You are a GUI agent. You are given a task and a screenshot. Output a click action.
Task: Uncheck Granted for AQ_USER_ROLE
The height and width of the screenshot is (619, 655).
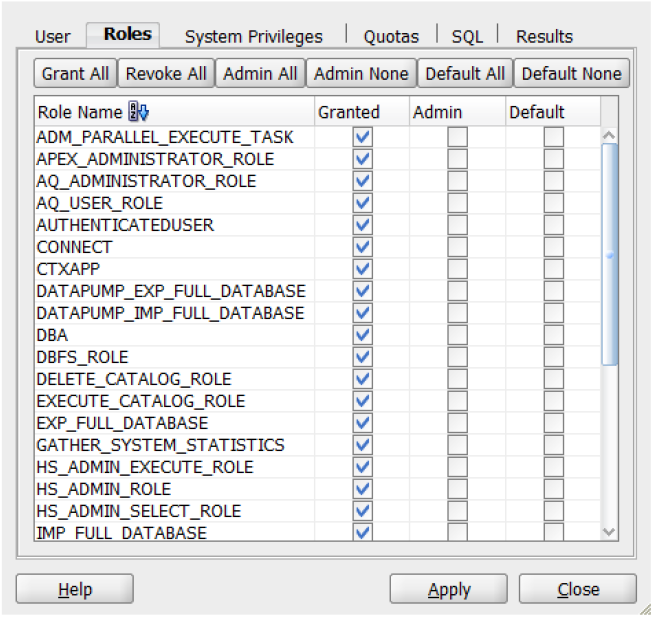coord(362,203)
